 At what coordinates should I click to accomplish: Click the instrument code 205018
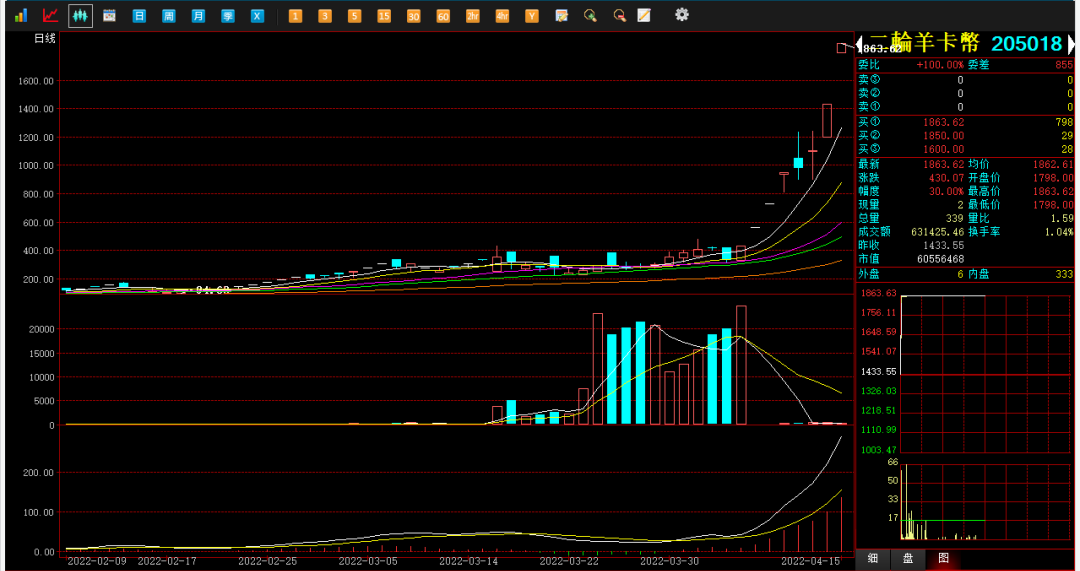(1026, 44)
